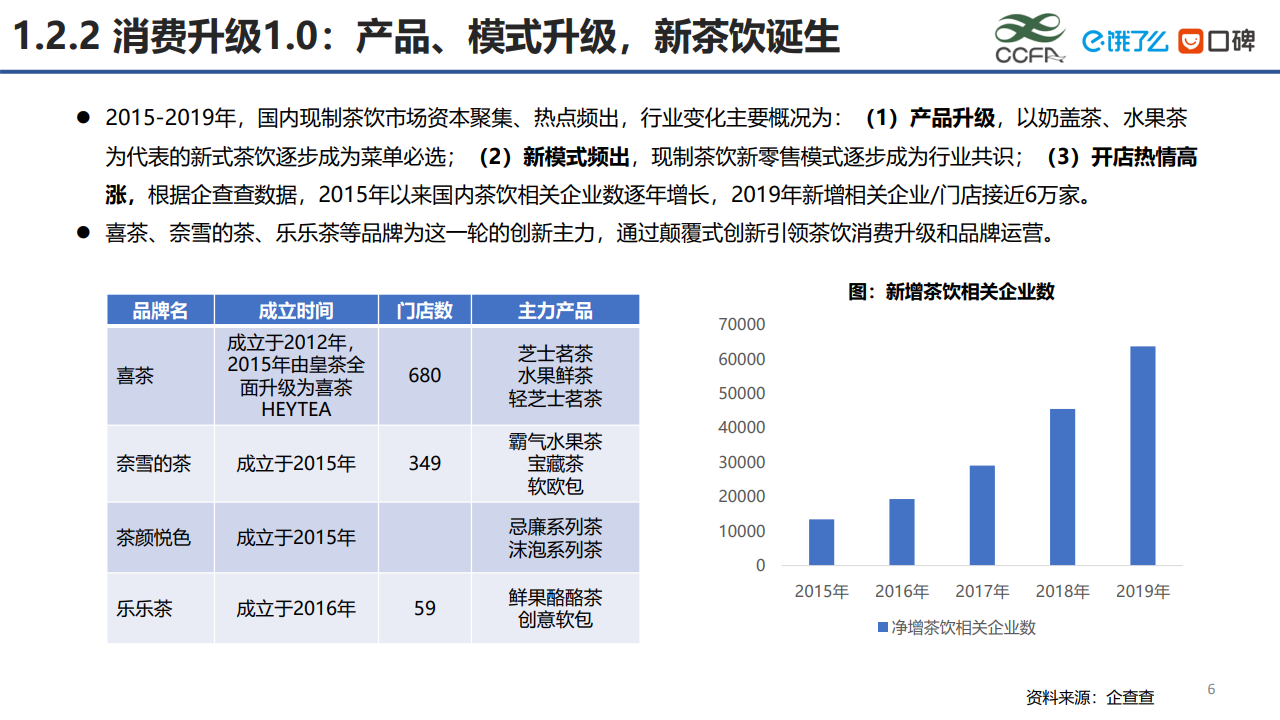Screen dimensions: 1280x720
Task: Click the 主力产品 column header
Action: 555,310
